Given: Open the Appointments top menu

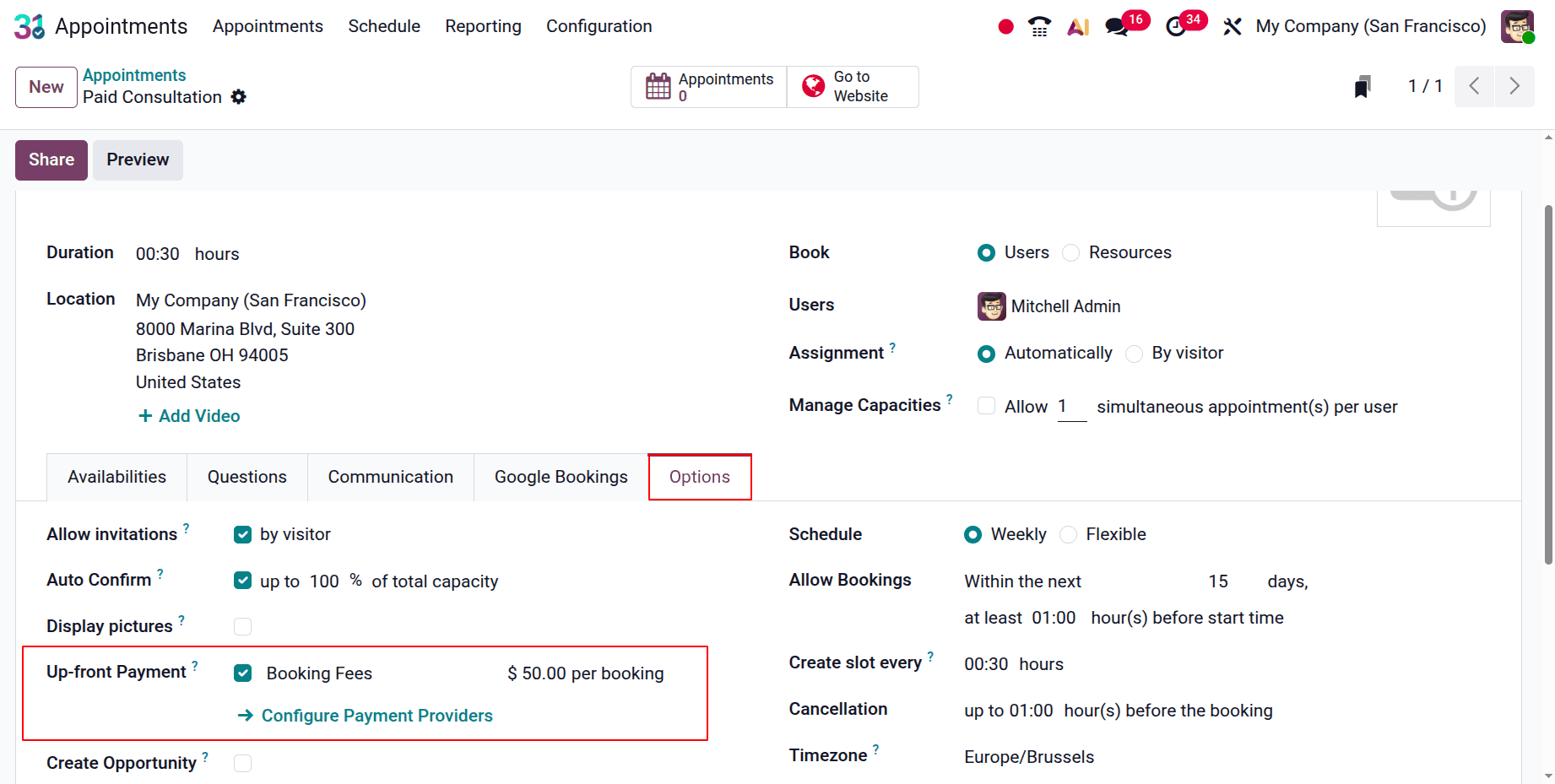Looking at the screenshot, I should (x=268, y=26).
